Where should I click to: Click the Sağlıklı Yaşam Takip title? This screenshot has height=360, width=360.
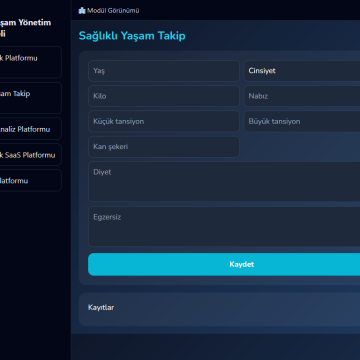pyautogui.click(x=132, y=36)
